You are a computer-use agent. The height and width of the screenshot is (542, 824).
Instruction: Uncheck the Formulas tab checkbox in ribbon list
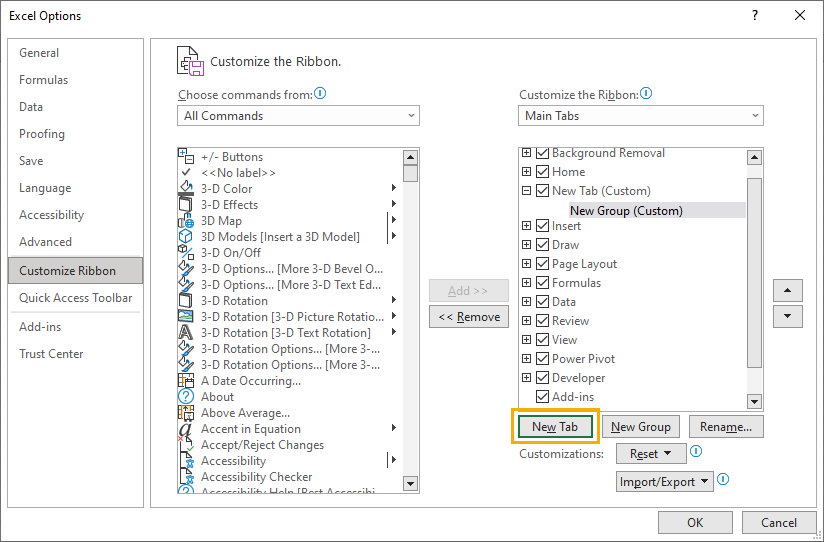coord(542,283)
